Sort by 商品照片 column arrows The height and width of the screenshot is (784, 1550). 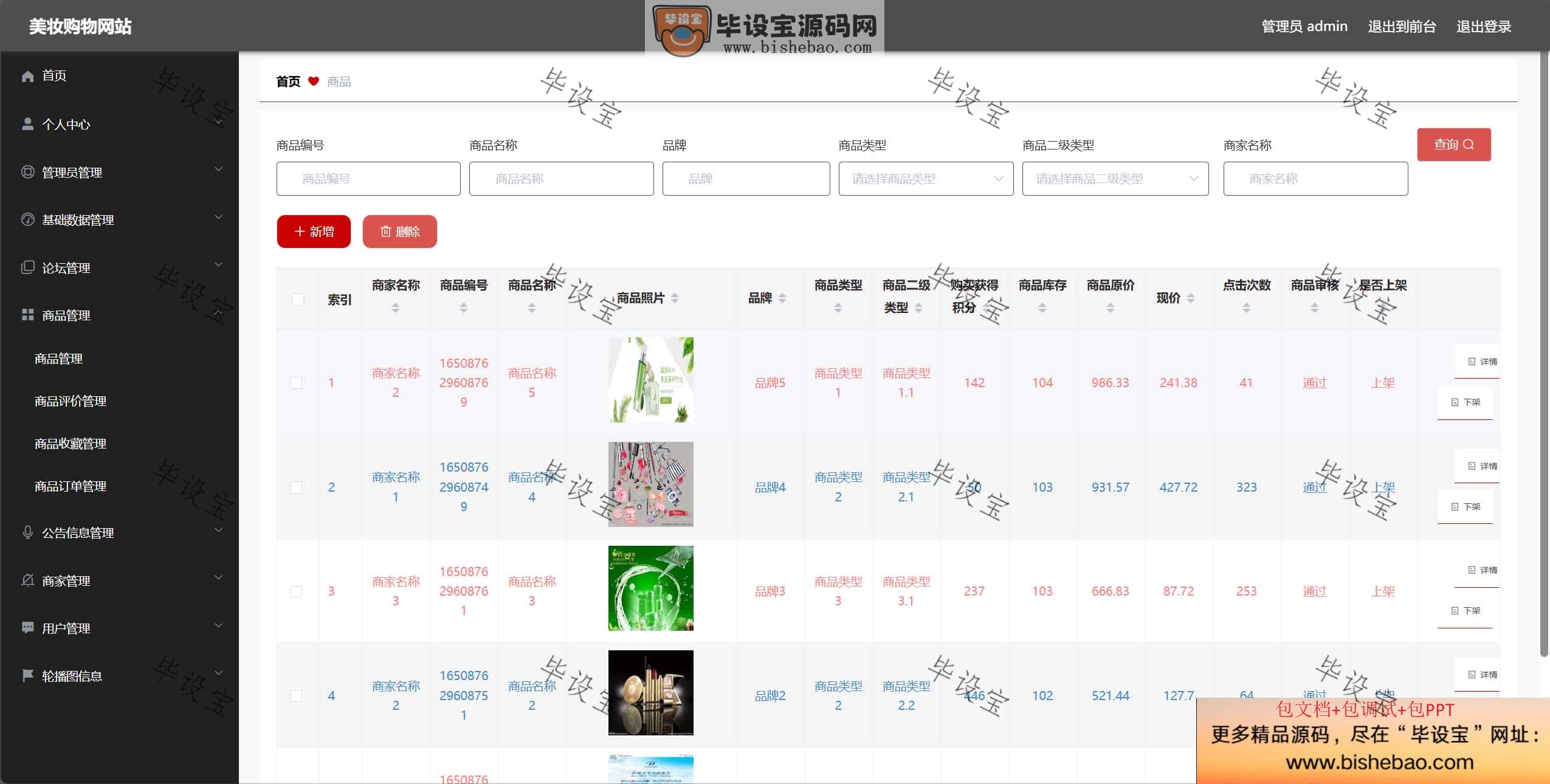coord(675,298)
